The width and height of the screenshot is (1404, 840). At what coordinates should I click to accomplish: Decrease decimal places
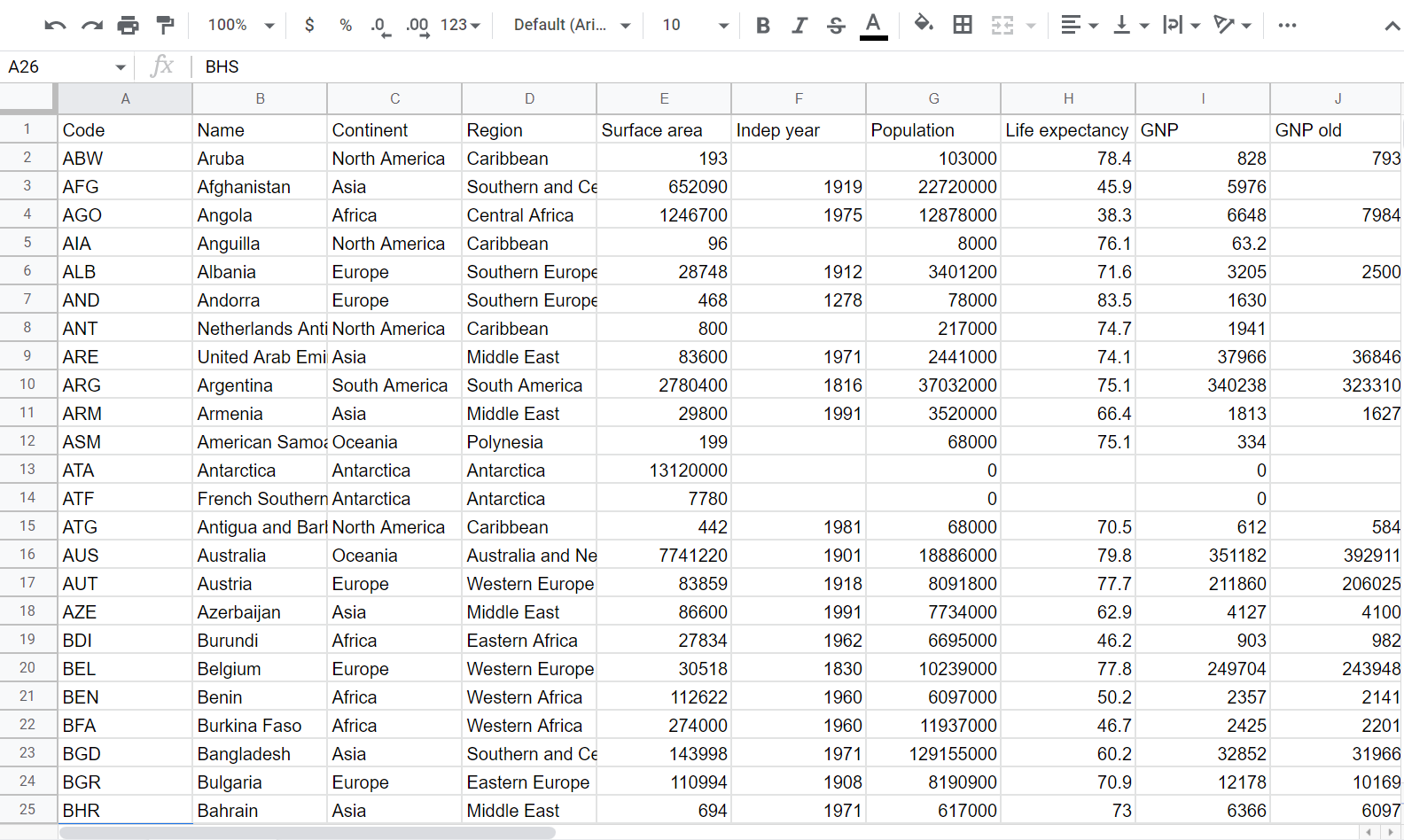click(379, 26)
